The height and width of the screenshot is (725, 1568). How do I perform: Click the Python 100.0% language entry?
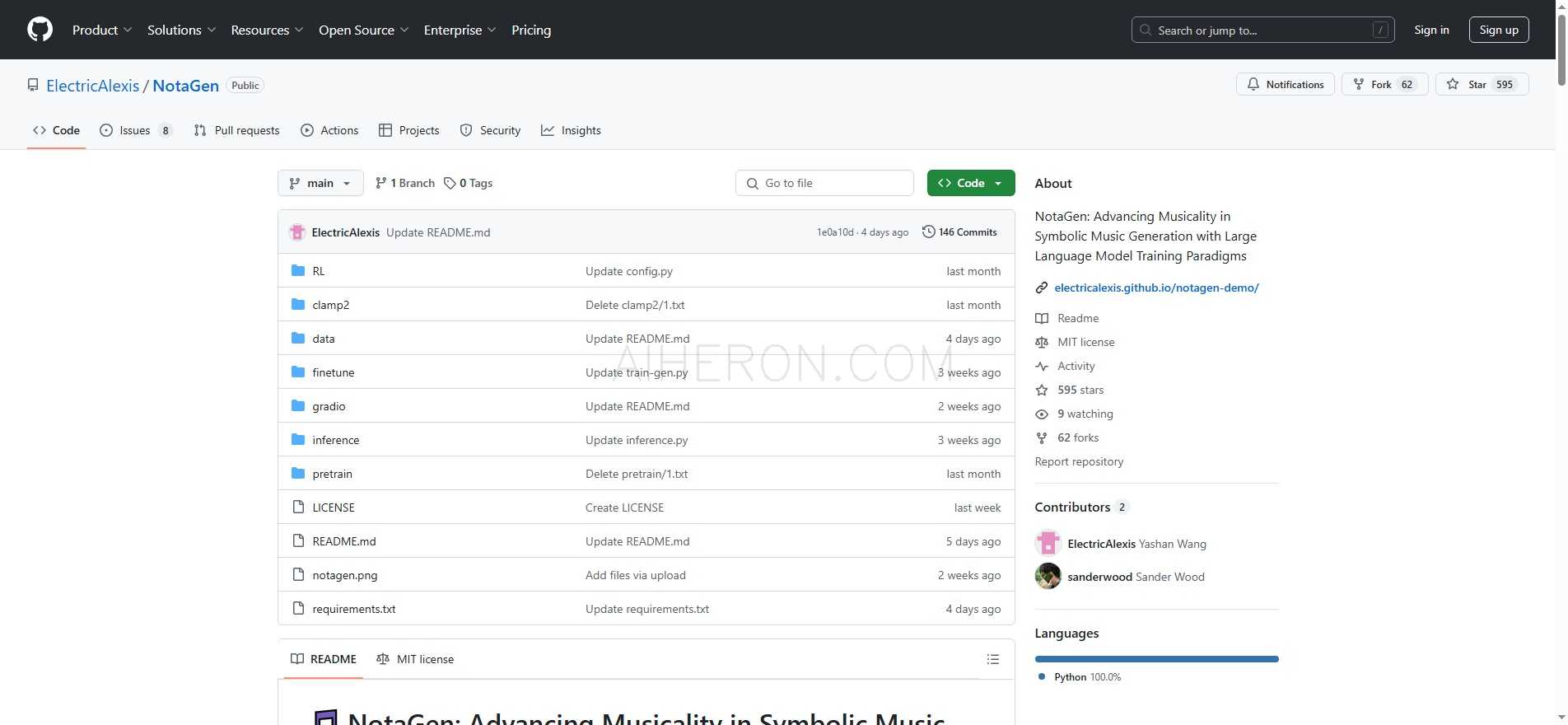click(x=1080, y=677)
